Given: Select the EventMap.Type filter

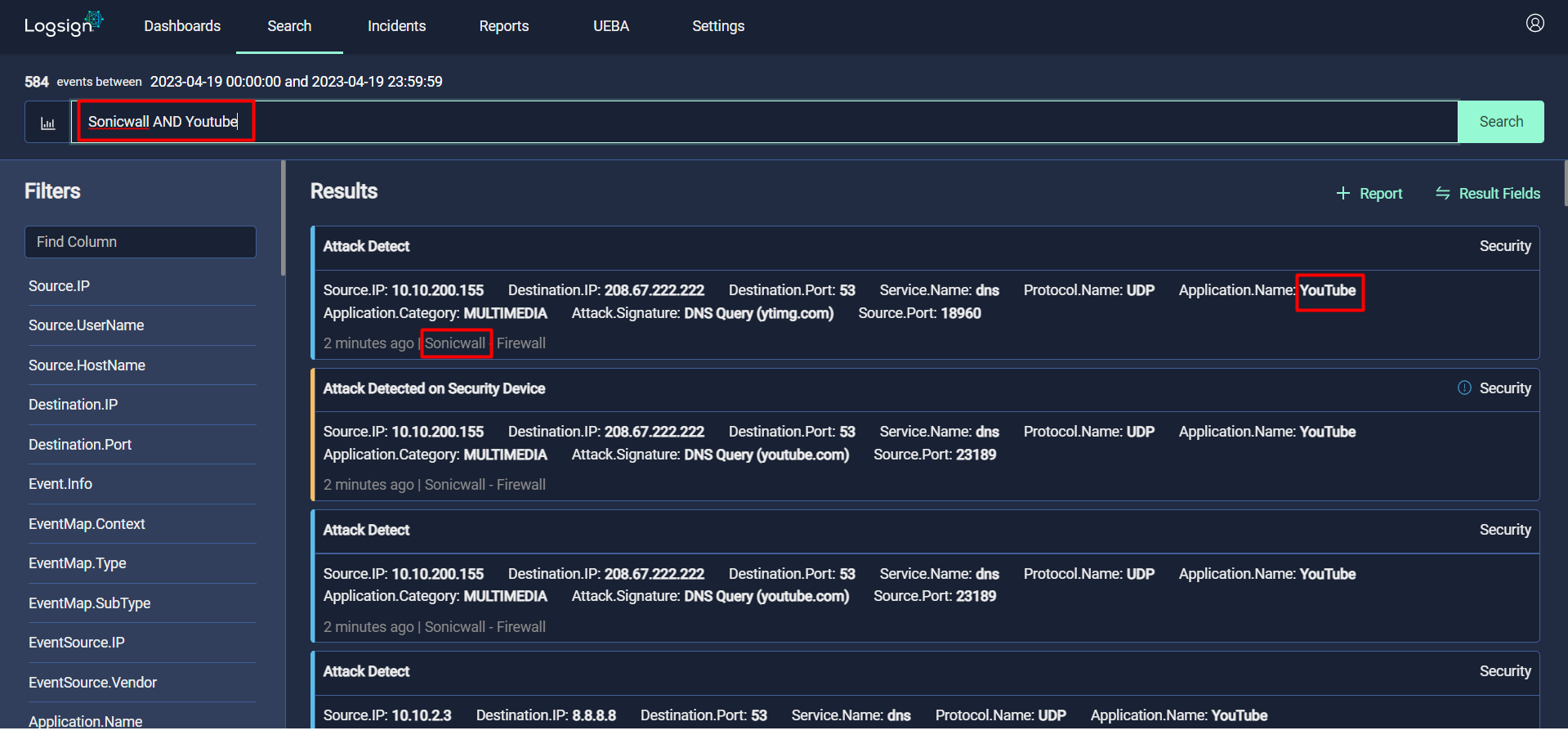Looking at the screenshot, I should point(77,563).
